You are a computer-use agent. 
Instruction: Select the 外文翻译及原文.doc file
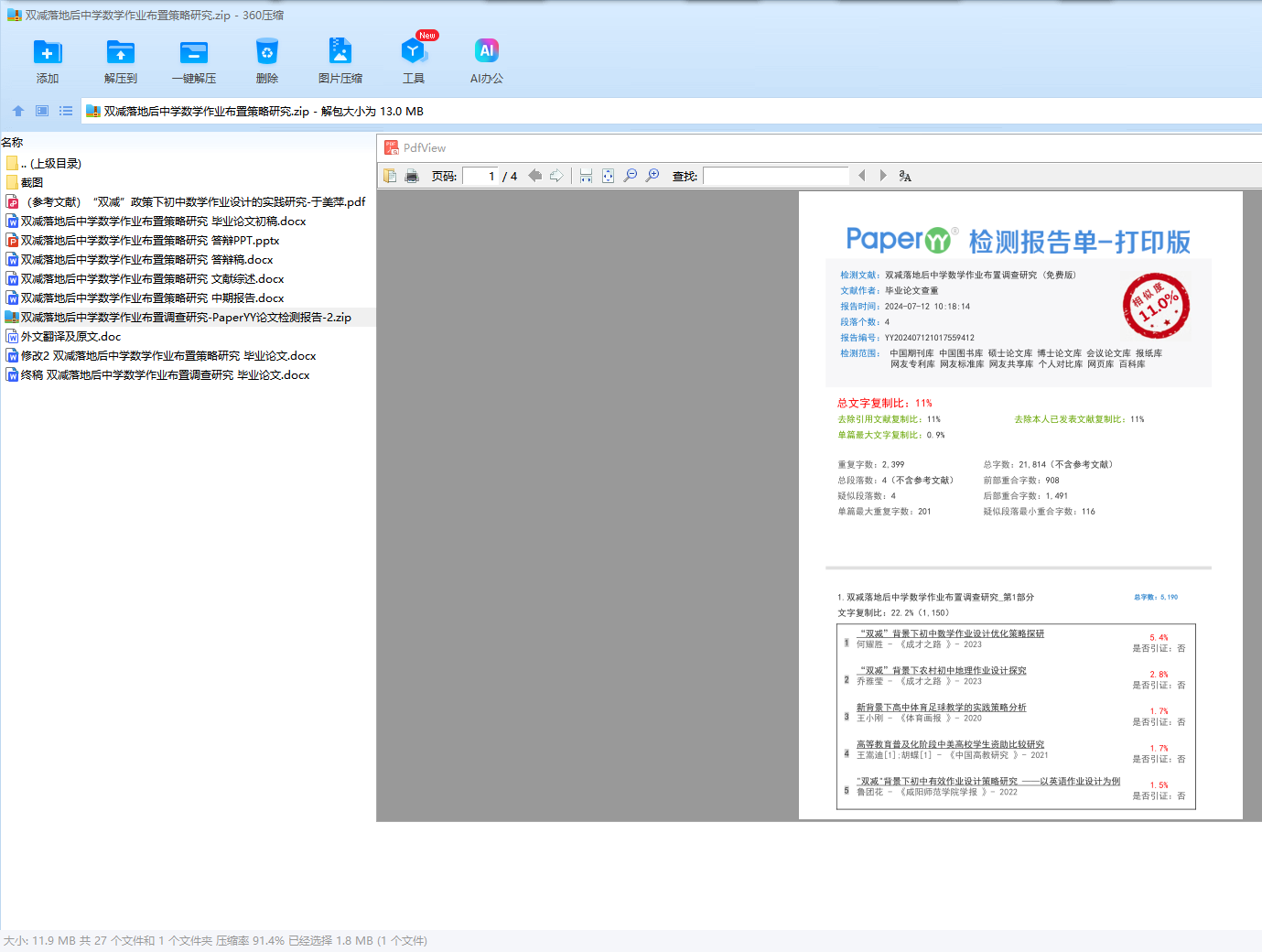point(63,337)
